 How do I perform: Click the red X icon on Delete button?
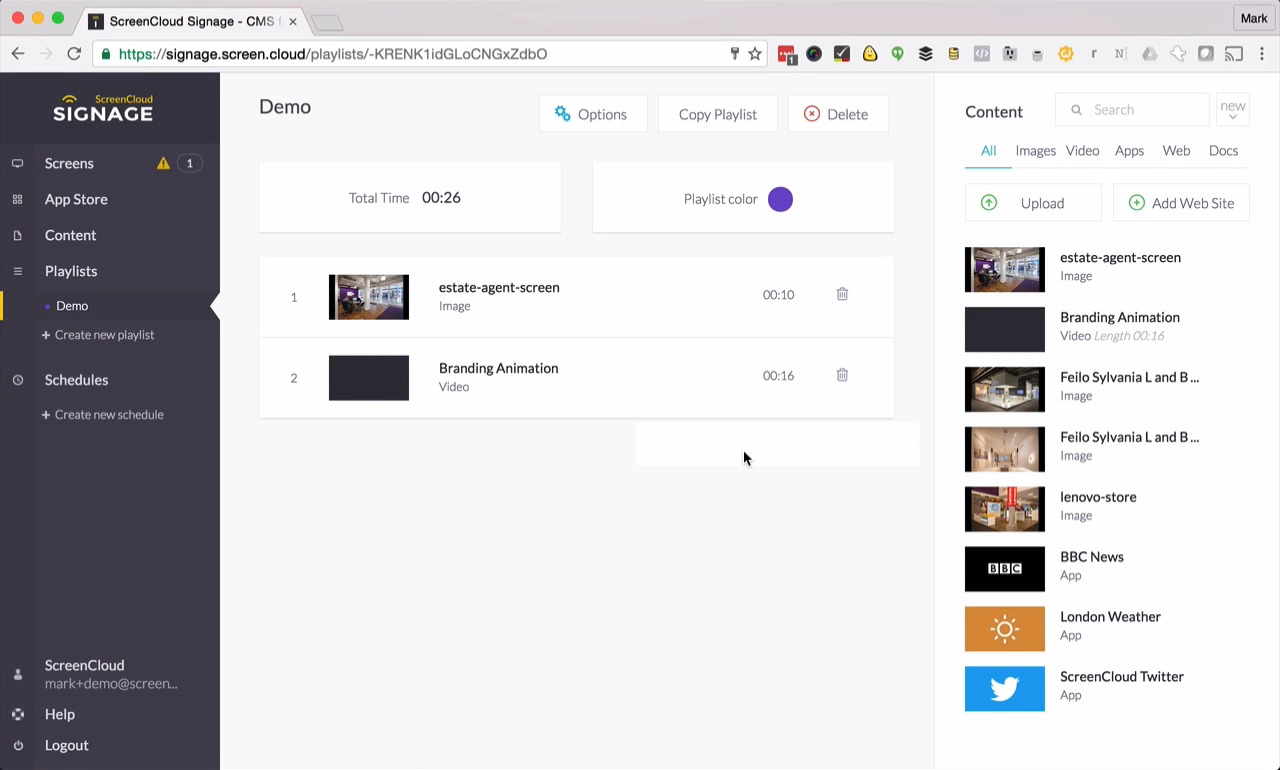(812, 114)
